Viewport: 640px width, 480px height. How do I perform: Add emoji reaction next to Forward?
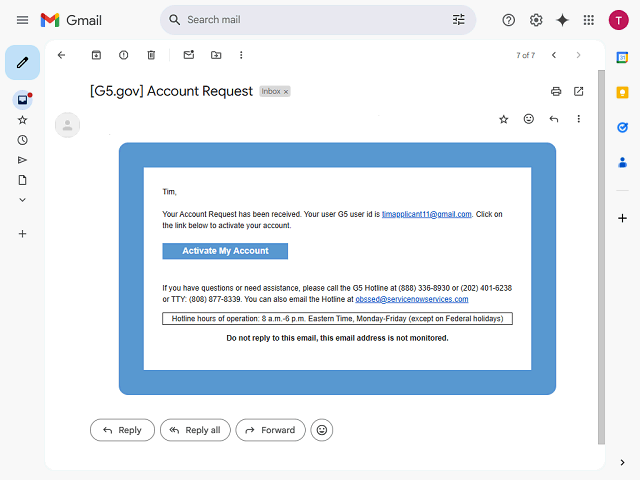(322, 430)
